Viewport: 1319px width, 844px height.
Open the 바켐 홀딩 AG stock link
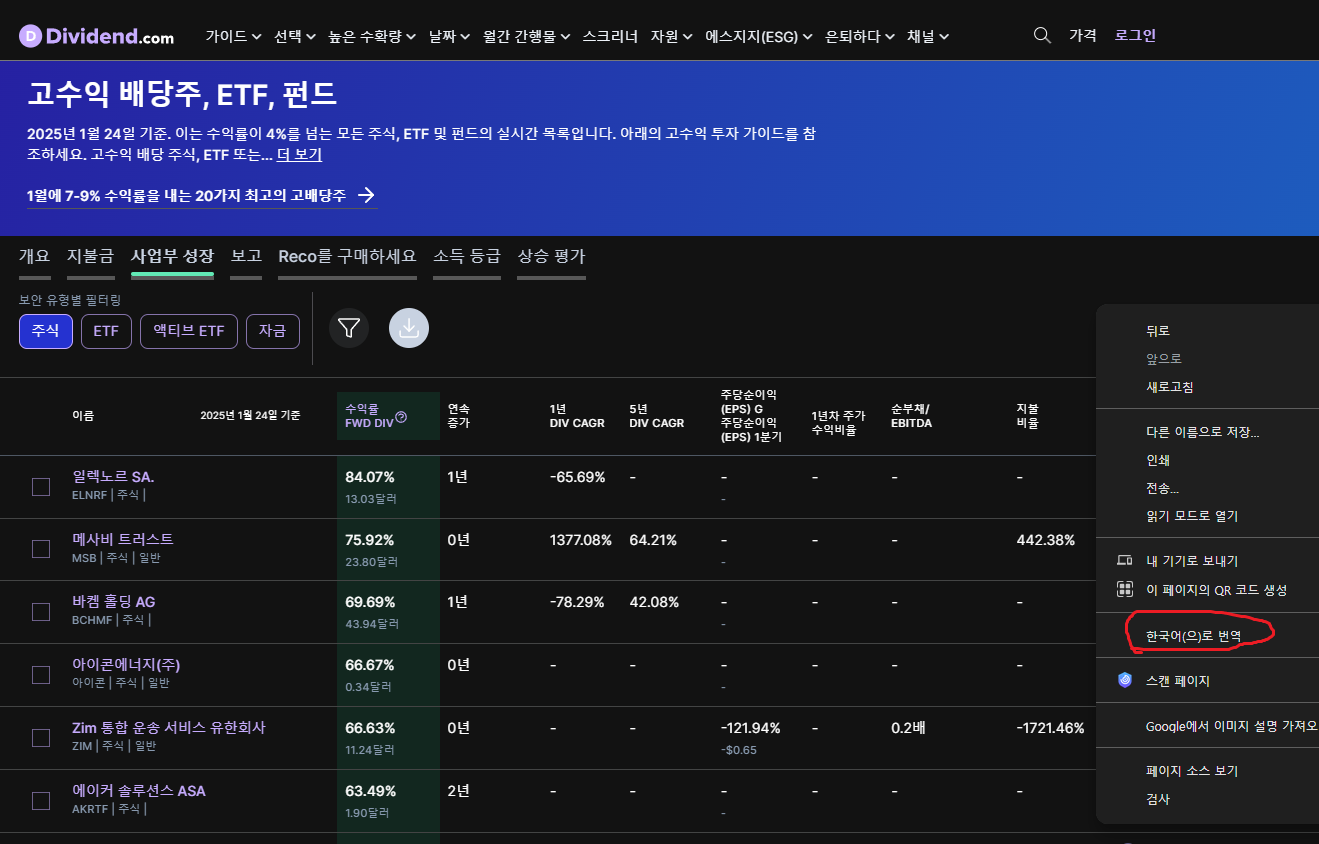(114, 602)
